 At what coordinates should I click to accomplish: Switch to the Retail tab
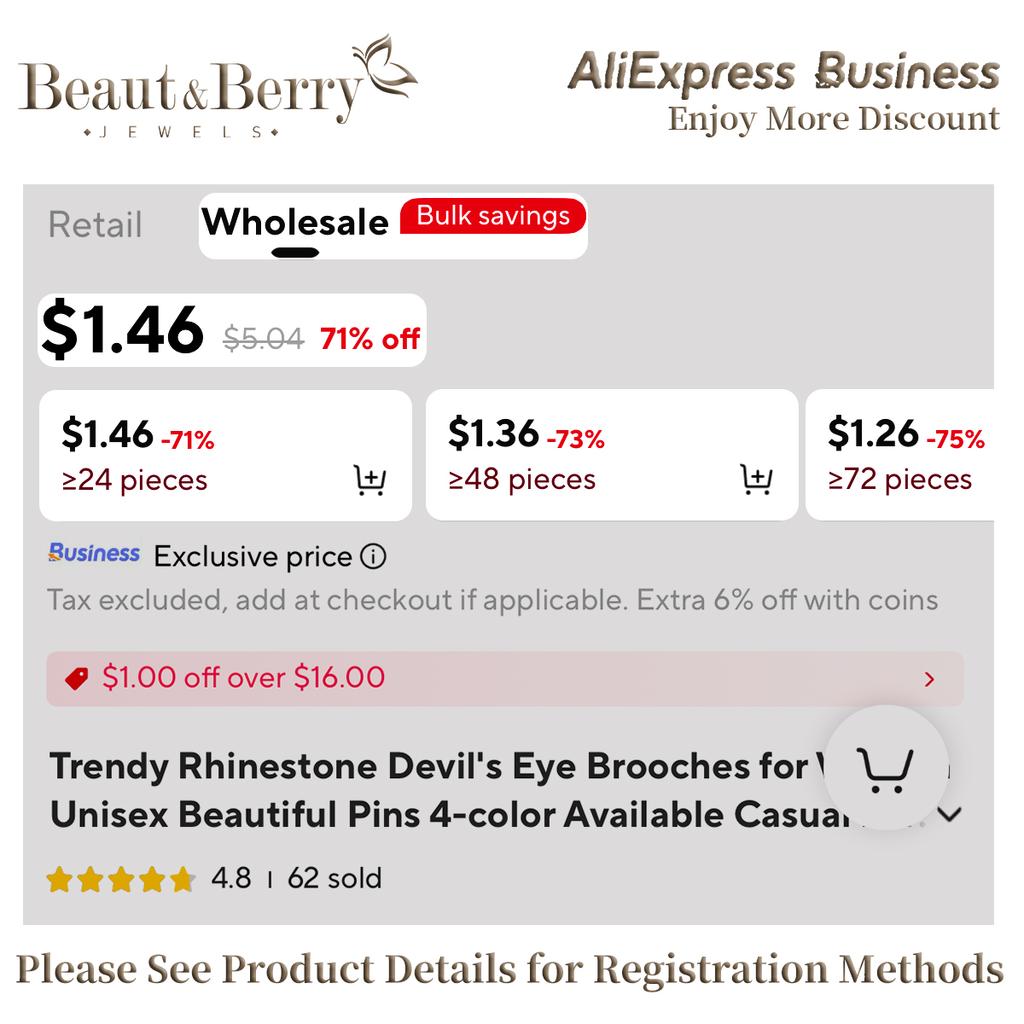(x=95, y=225)
